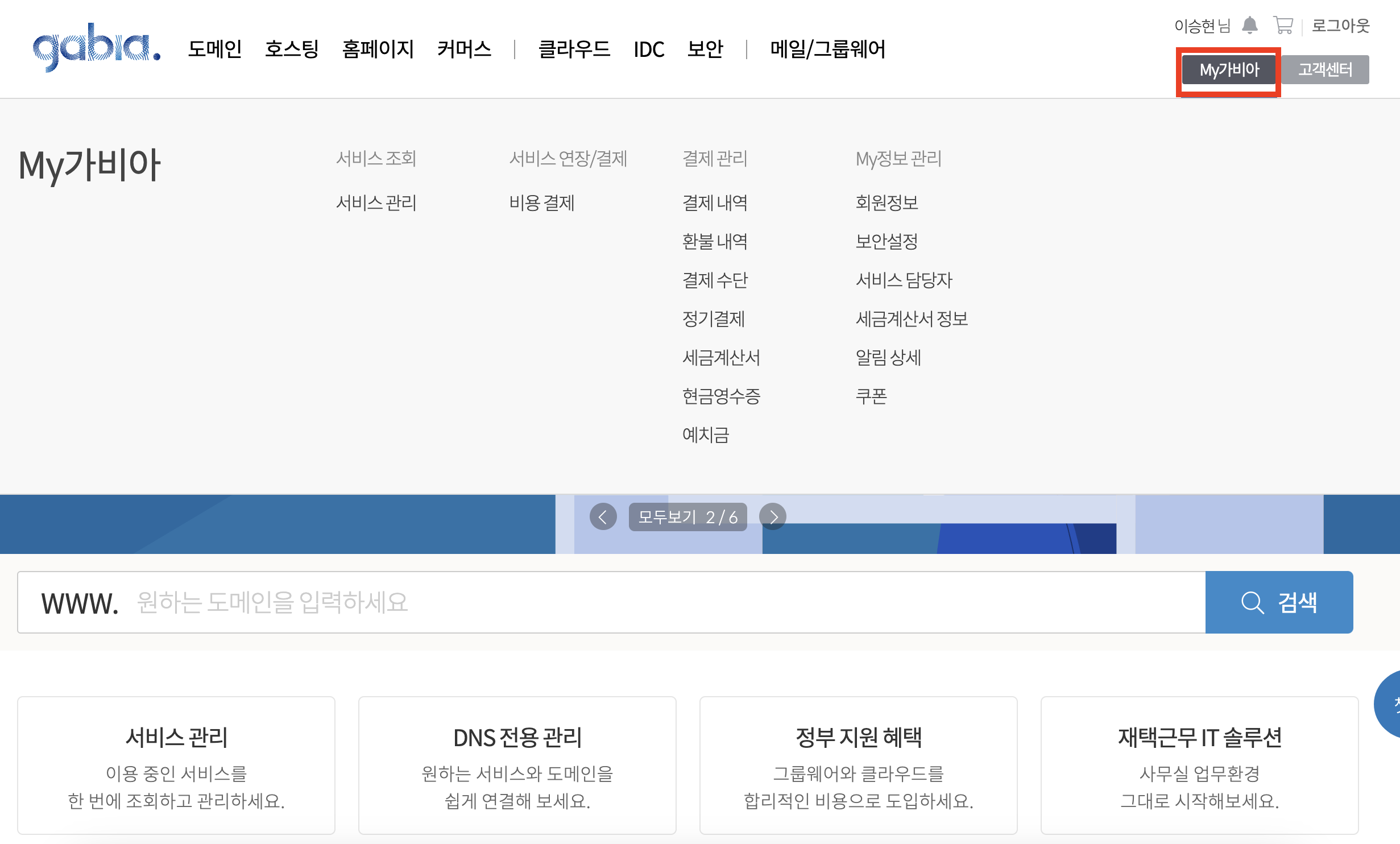Open the 고객센터 button
This screenshot has height=844, width=1400.
(1324, 70)
